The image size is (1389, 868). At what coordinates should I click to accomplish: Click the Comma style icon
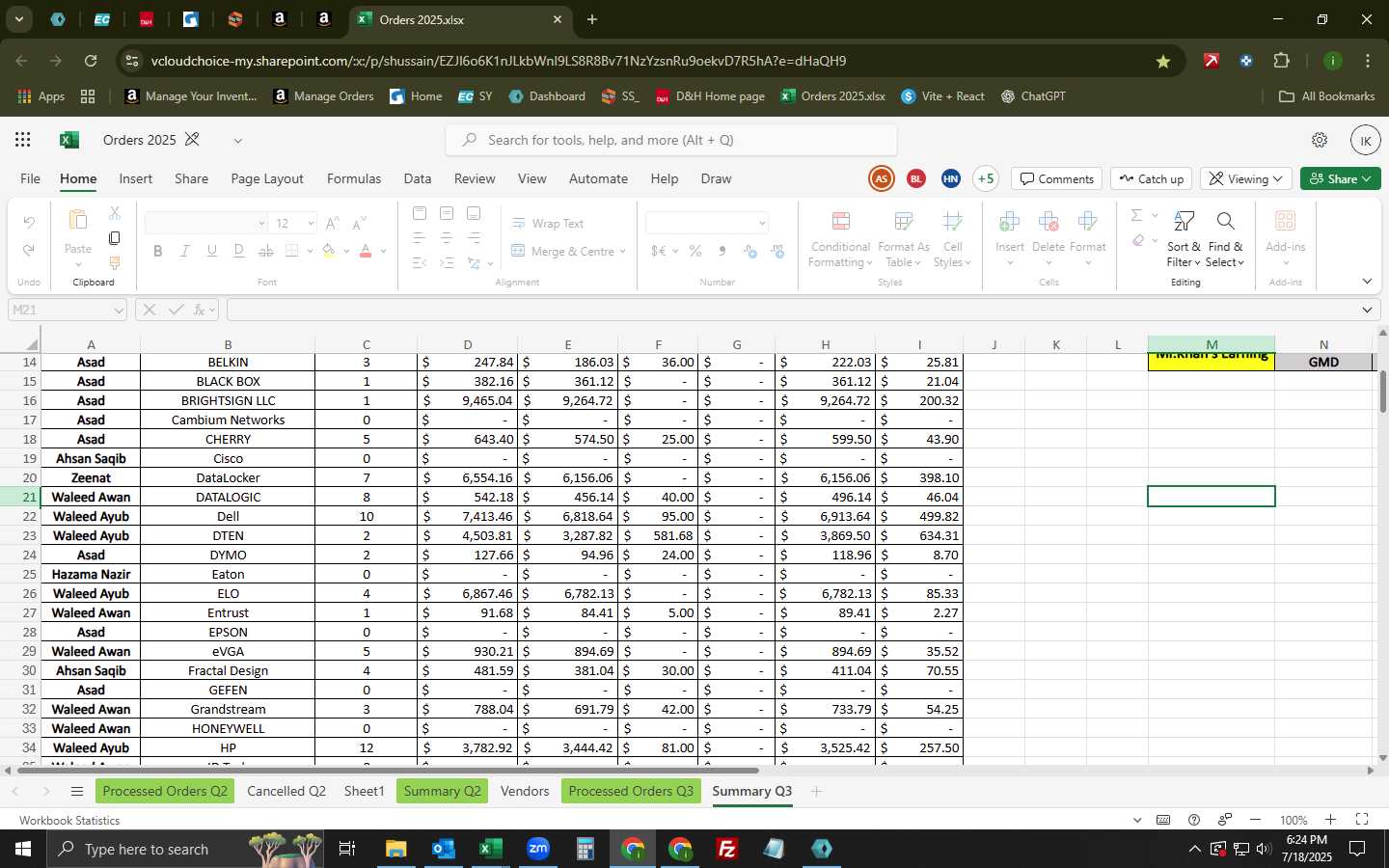722,251
